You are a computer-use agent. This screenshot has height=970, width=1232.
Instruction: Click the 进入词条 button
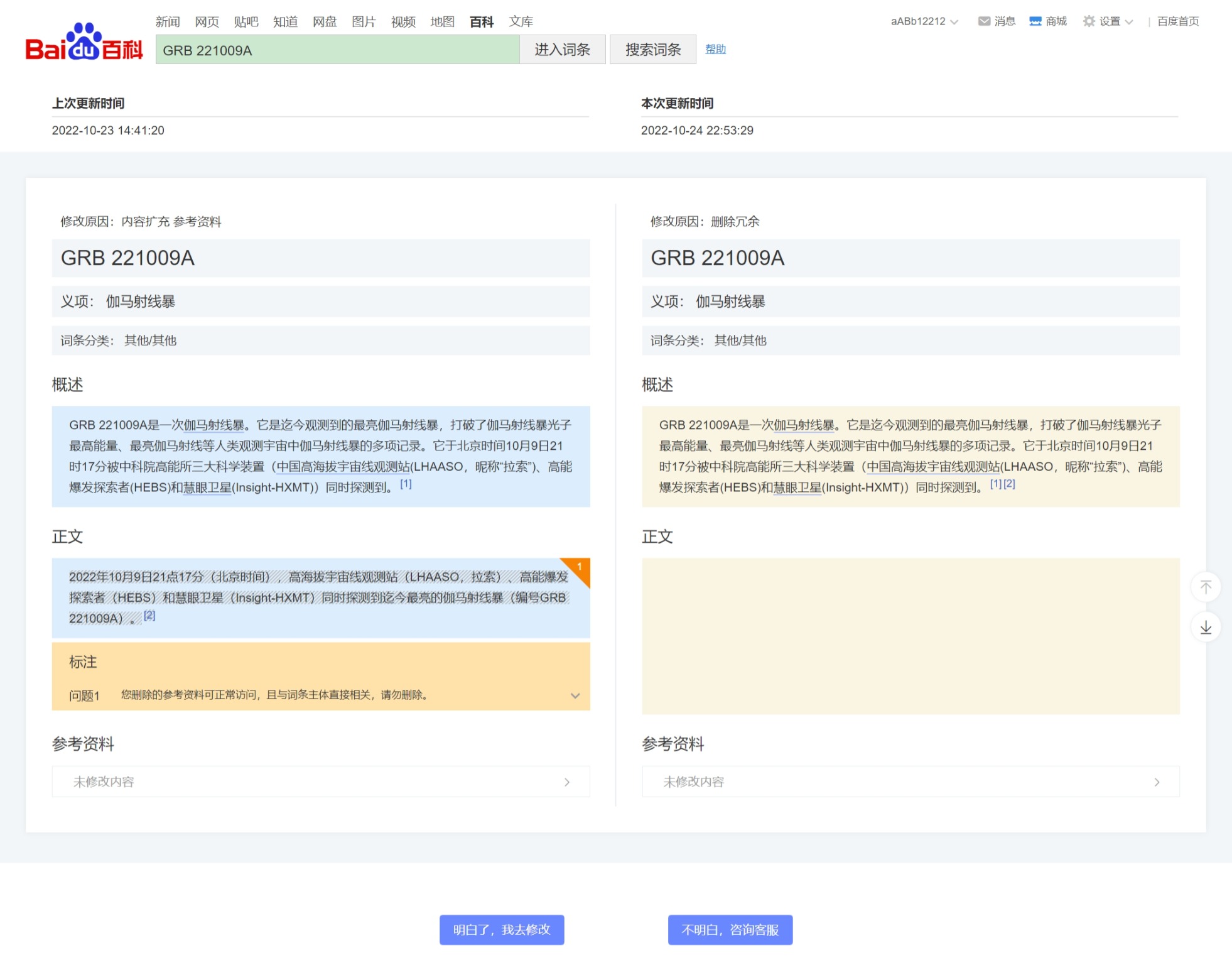pos(563,50)
